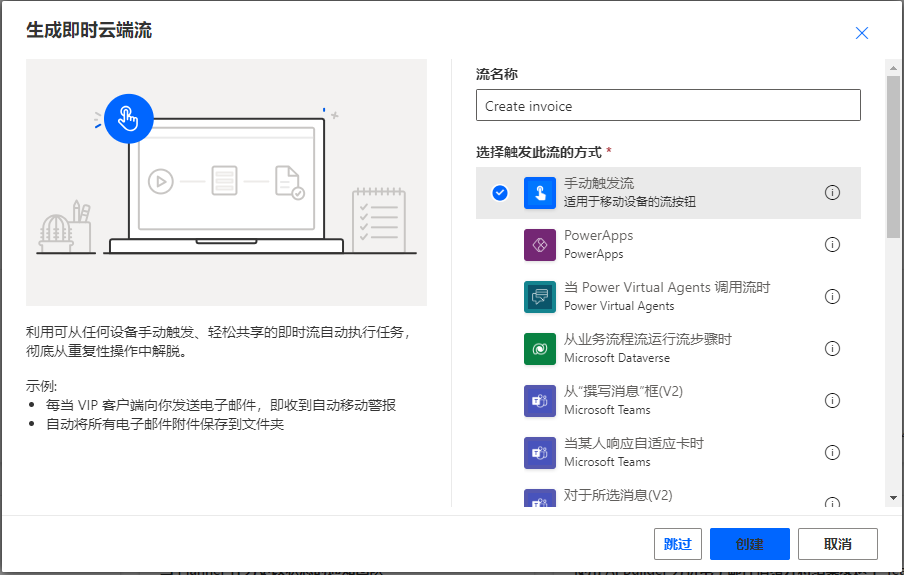Select trigger 当某人响应自适应卡时

668,452
